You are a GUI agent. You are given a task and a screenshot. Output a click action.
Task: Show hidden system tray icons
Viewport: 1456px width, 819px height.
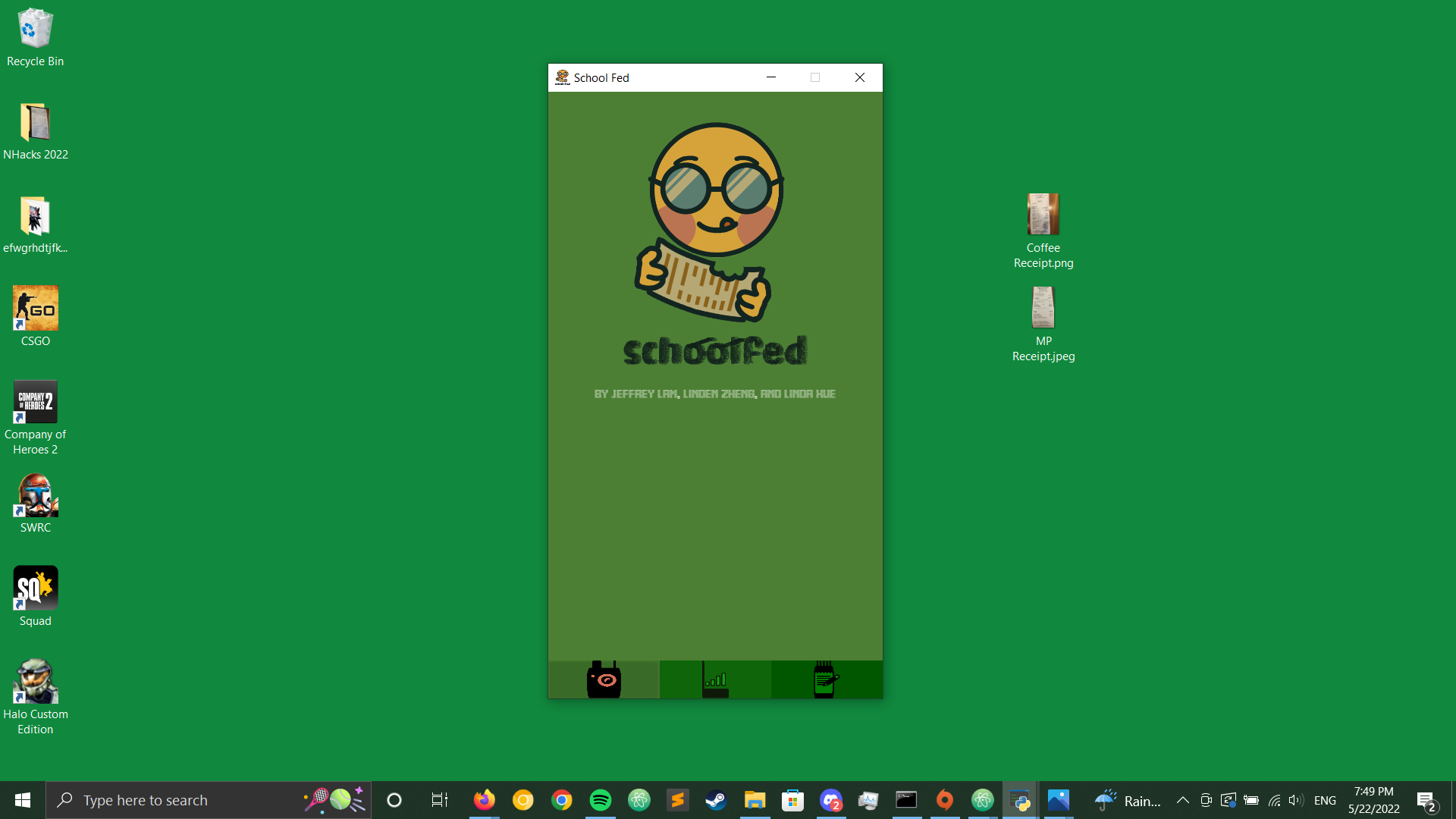[1182, 800]
